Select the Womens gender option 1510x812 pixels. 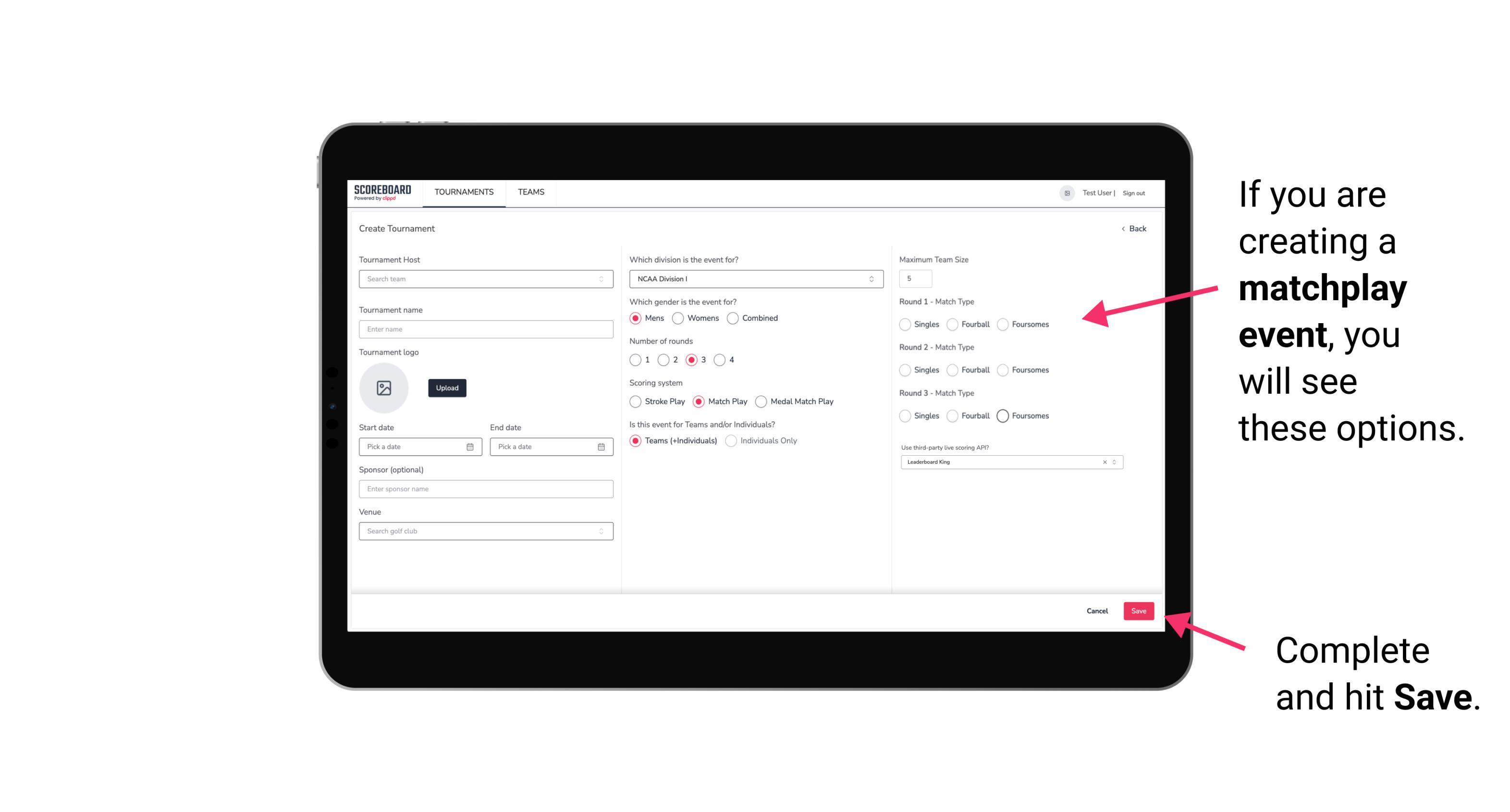tap(678, 318)
